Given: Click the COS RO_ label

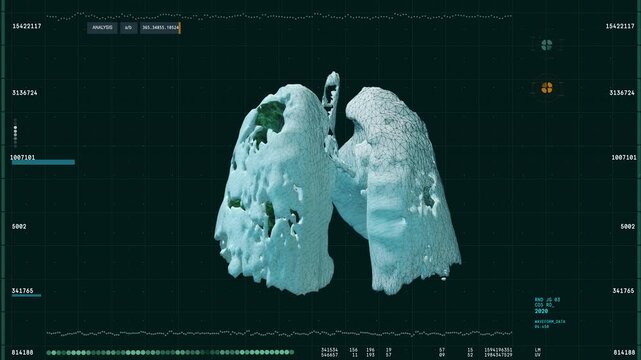Looking at the screenshot, I should [545, 305].
